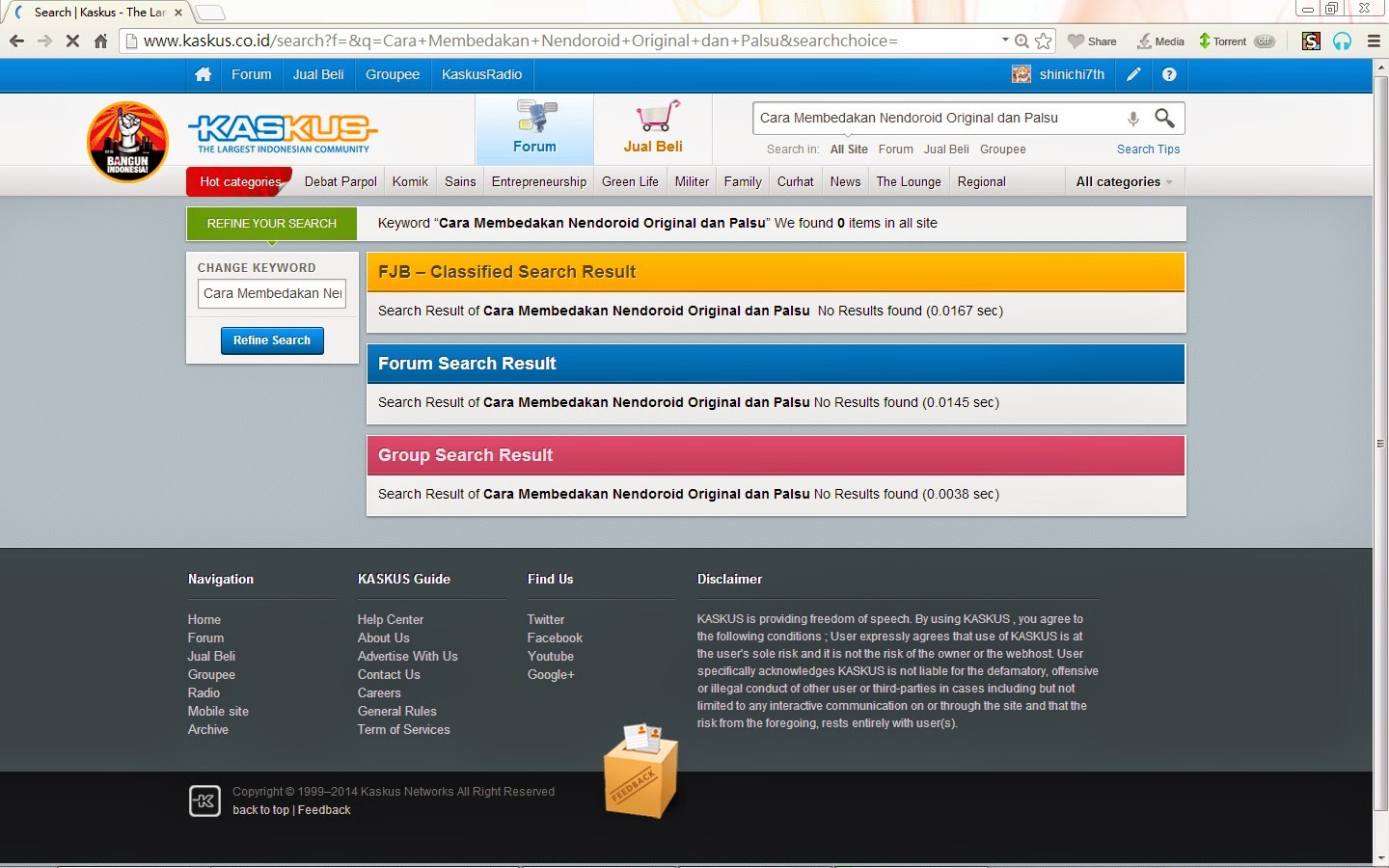Click the Change Keyword input field

272,293
